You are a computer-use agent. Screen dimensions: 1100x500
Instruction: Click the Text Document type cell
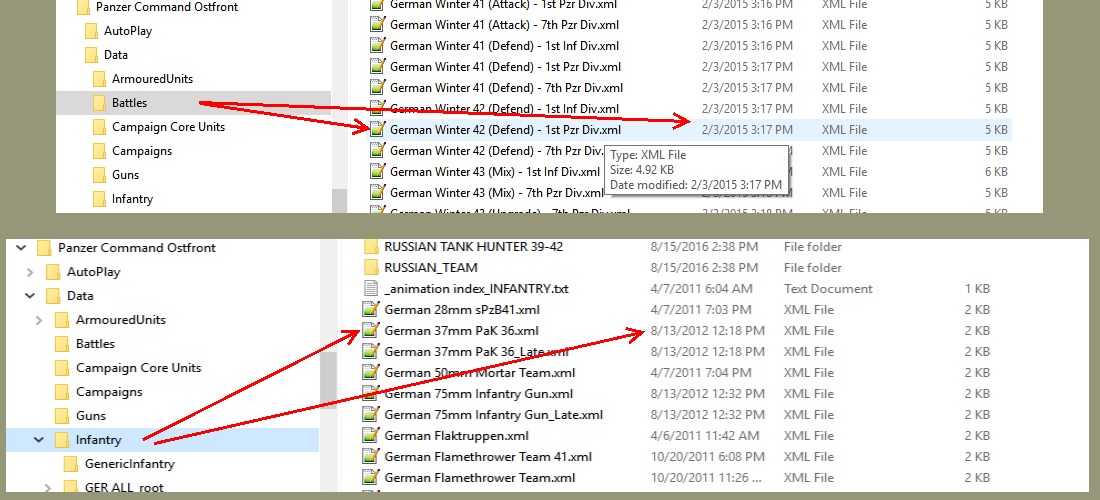click(x=828, y=288)
